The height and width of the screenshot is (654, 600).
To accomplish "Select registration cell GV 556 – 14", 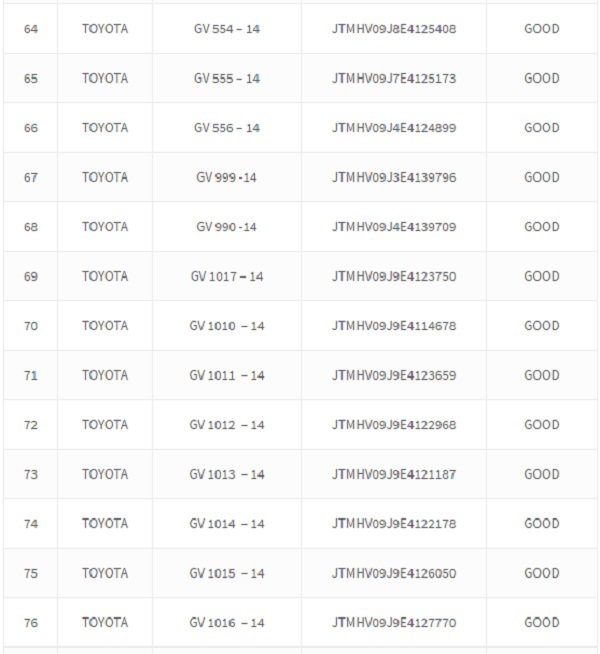I will point(227,128).
